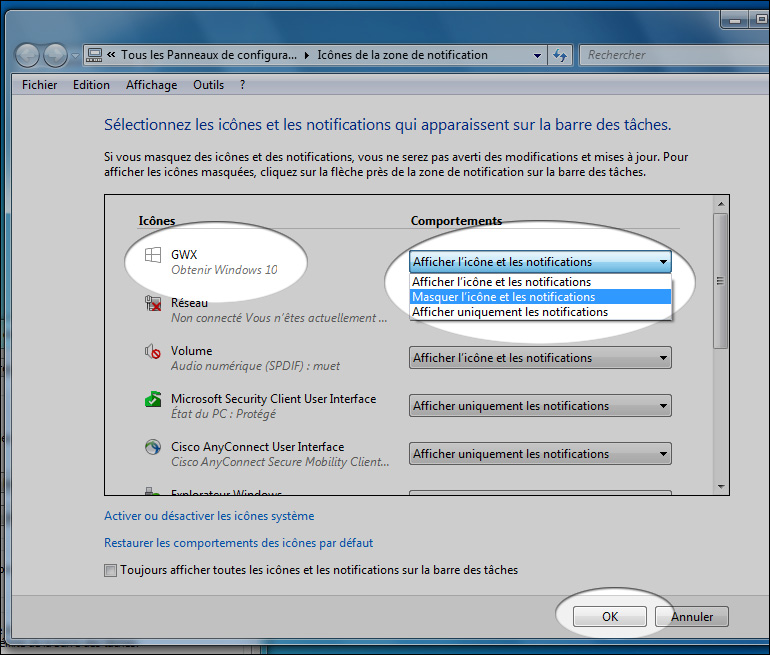
Task: Open the Fichier menu
Action: tap(39, 85)
